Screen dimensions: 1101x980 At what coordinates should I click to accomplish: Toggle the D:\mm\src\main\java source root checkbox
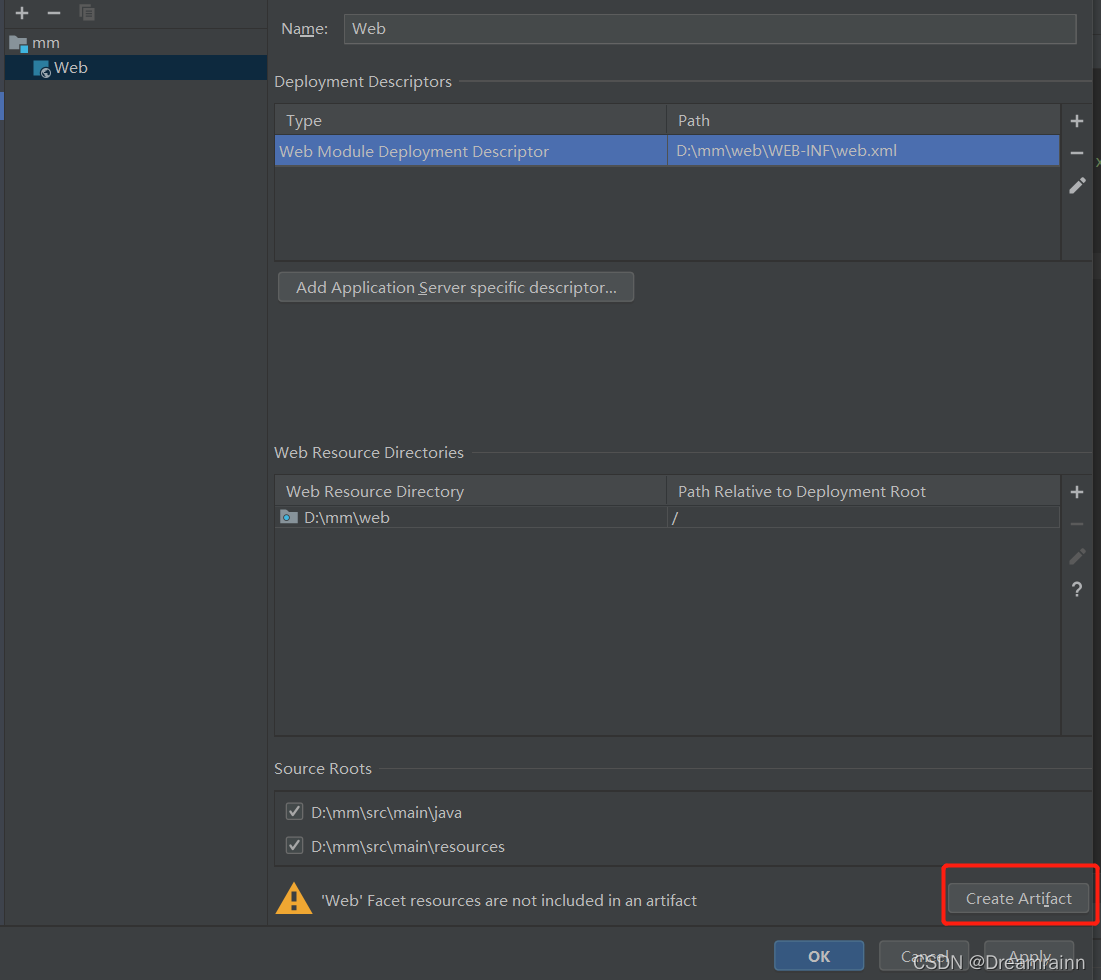[294, 812]
